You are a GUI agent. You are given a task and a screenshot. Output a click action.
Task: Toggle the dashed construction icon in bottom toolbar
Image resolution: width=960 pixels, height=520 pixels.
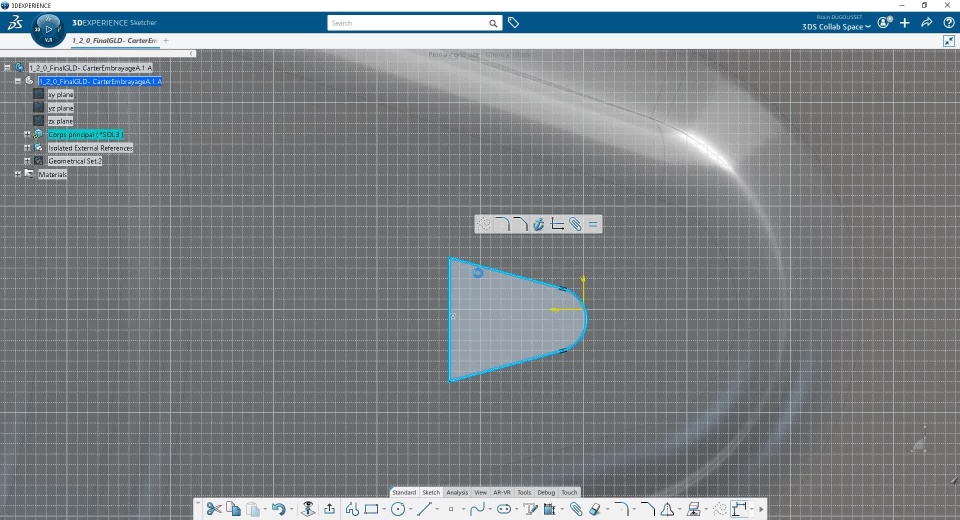tap(720, 509)
